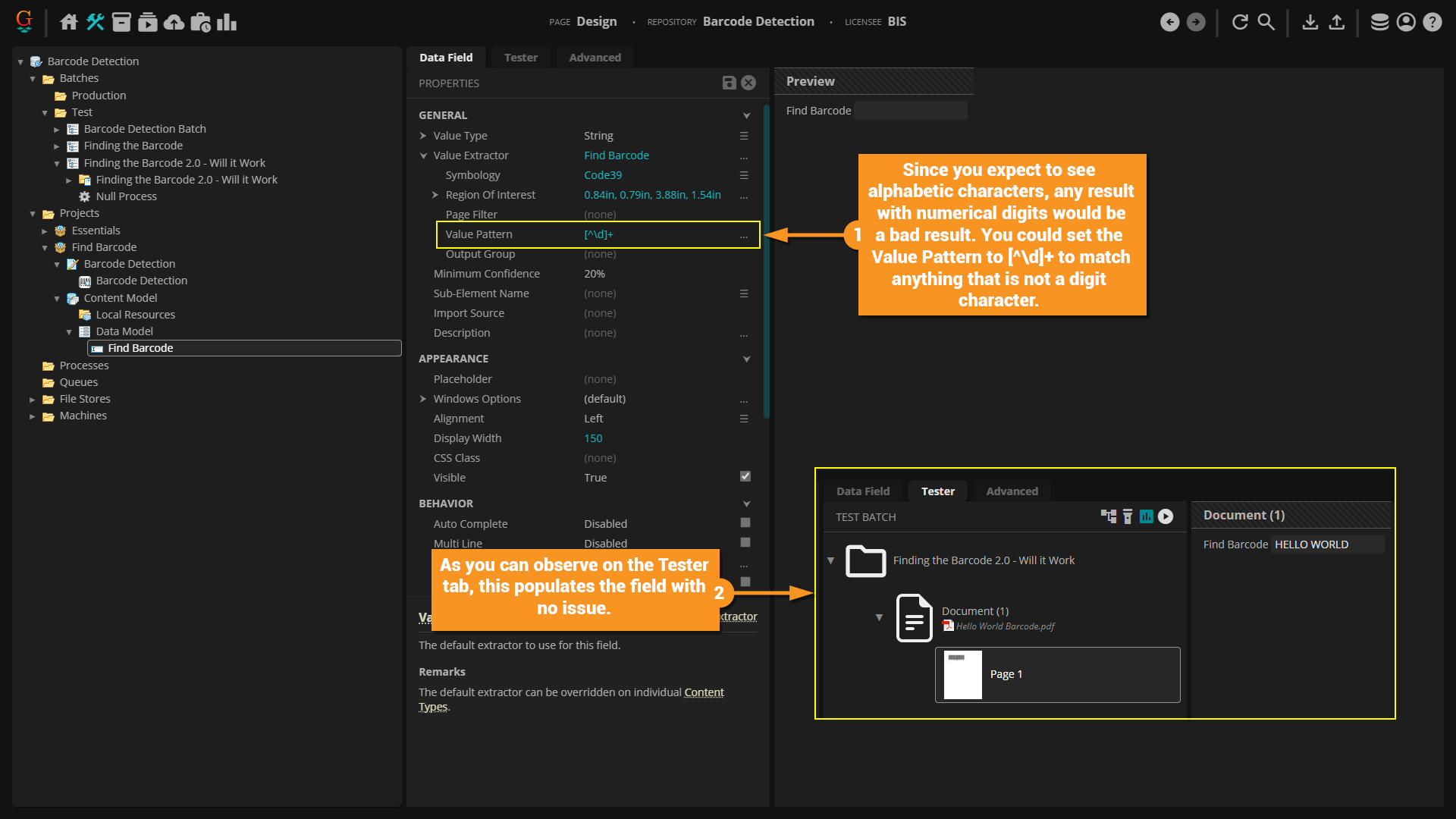This screenshot has width=1456, height=819.
Task: Toggle the Visible checkbox
Action: point(745,476)
